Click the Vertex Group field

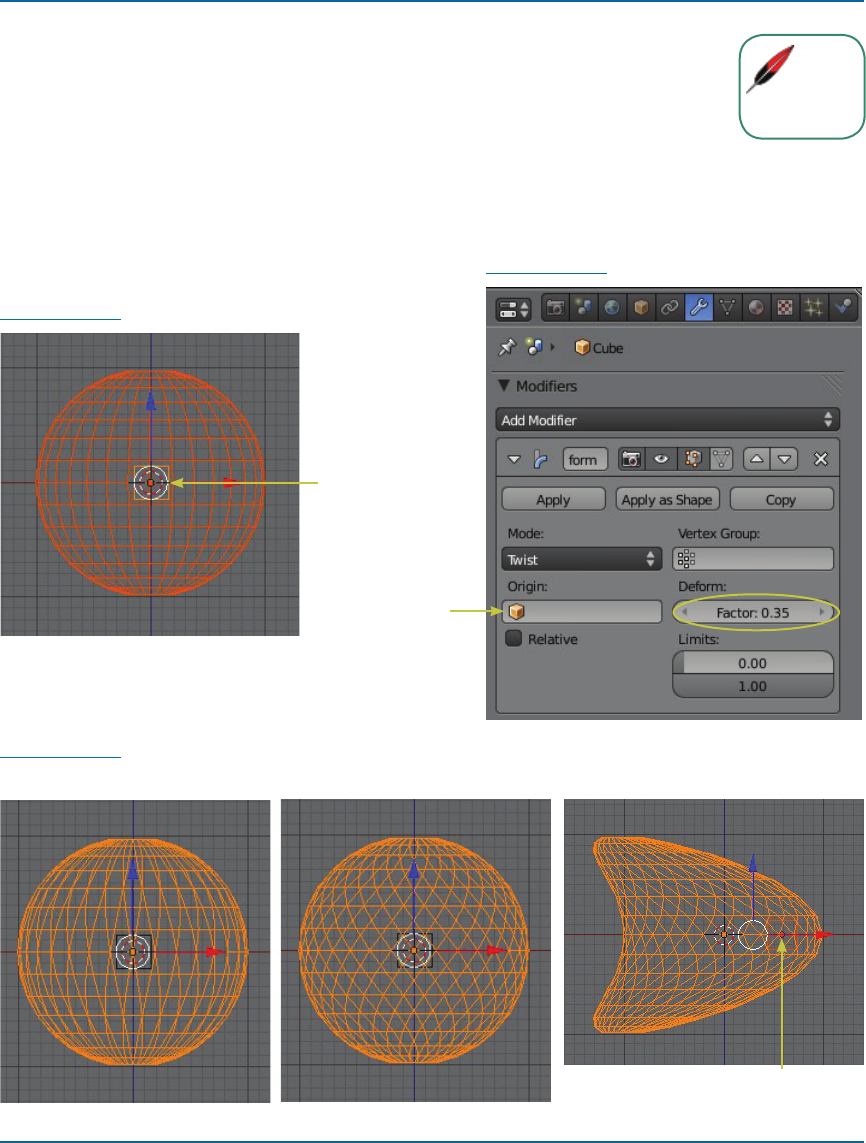point(753,559)
